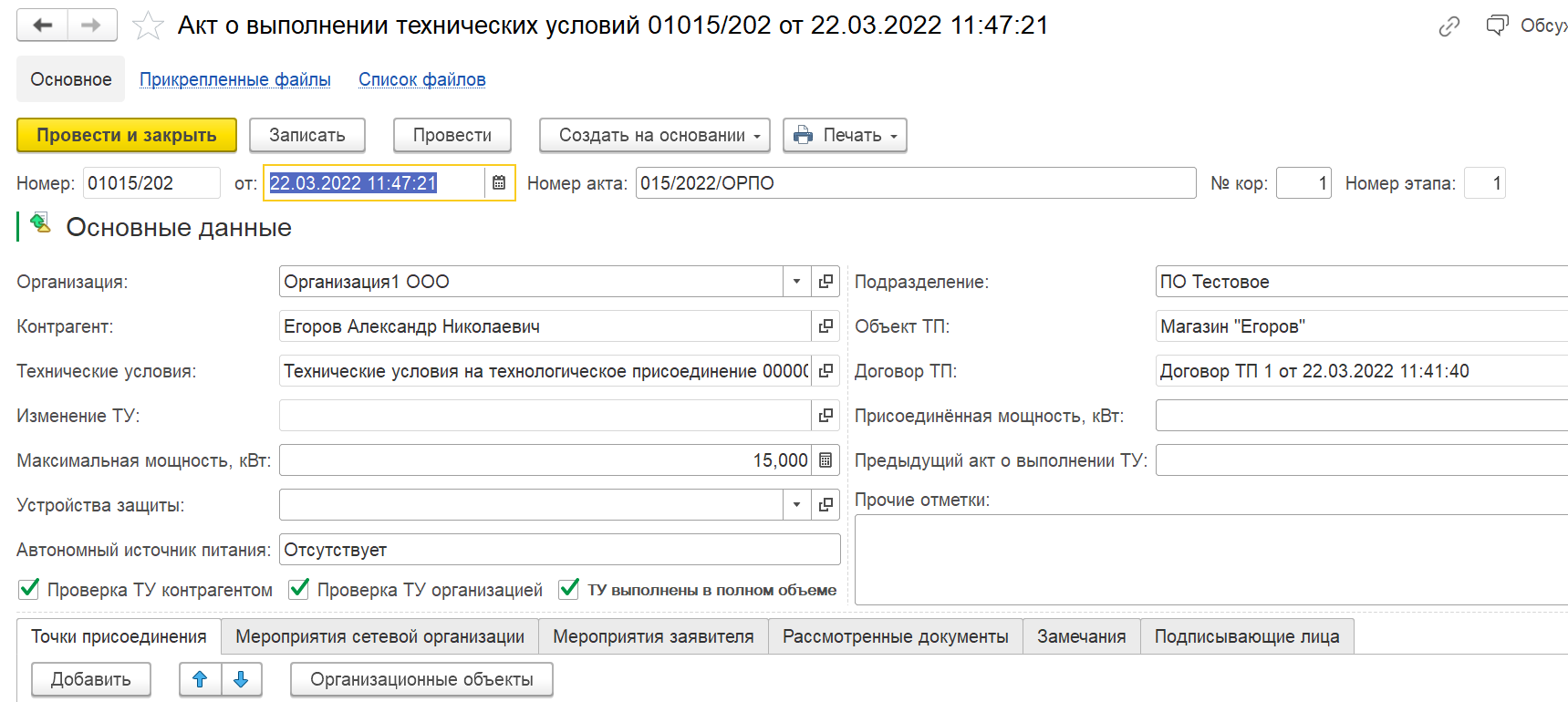
Task: Click the Контрагент field Егоров Александр Николаевич
Action: [545, 326]
